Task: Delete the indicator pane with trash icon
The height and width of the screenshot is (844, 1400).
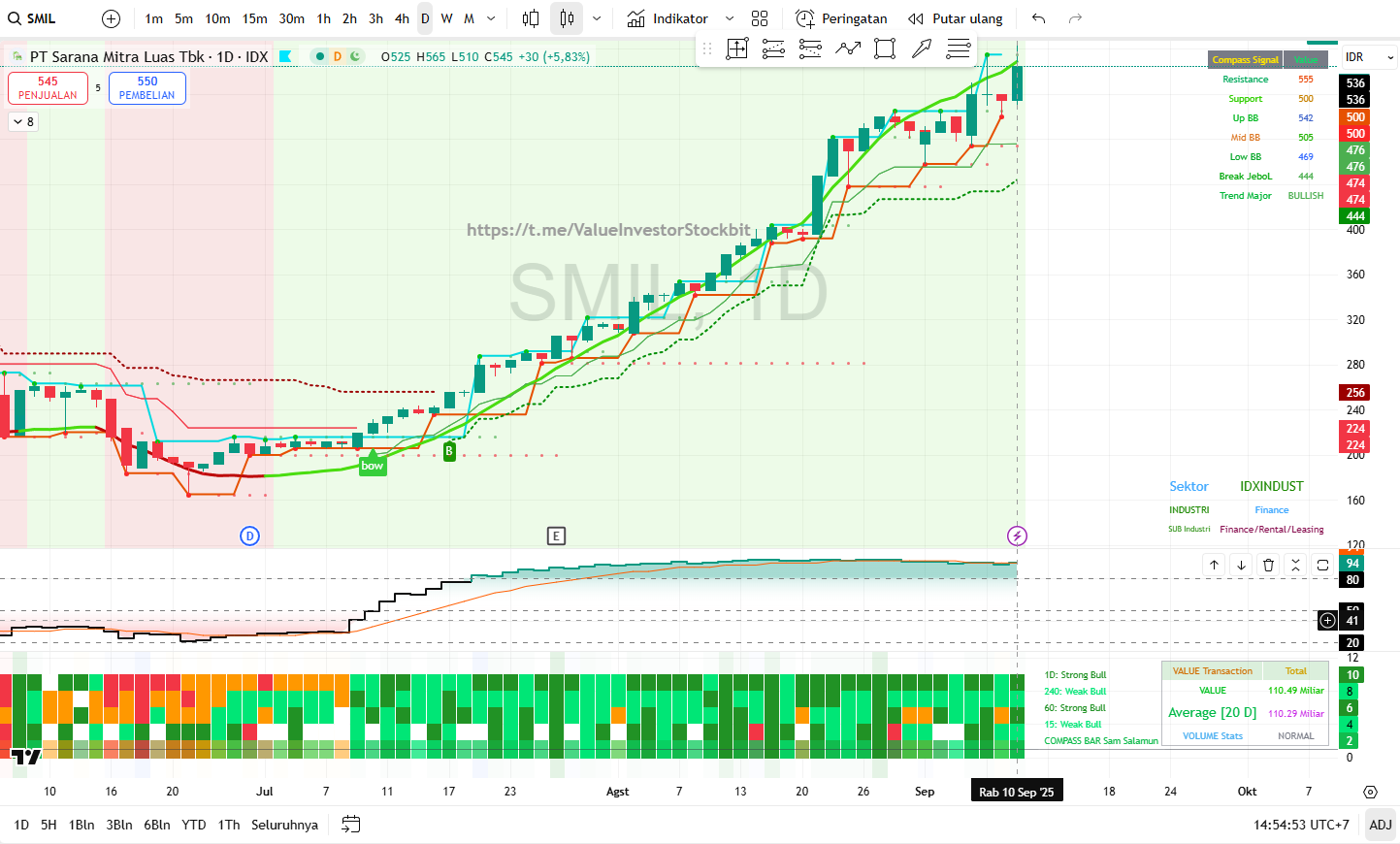Action: click(1268, 565)
